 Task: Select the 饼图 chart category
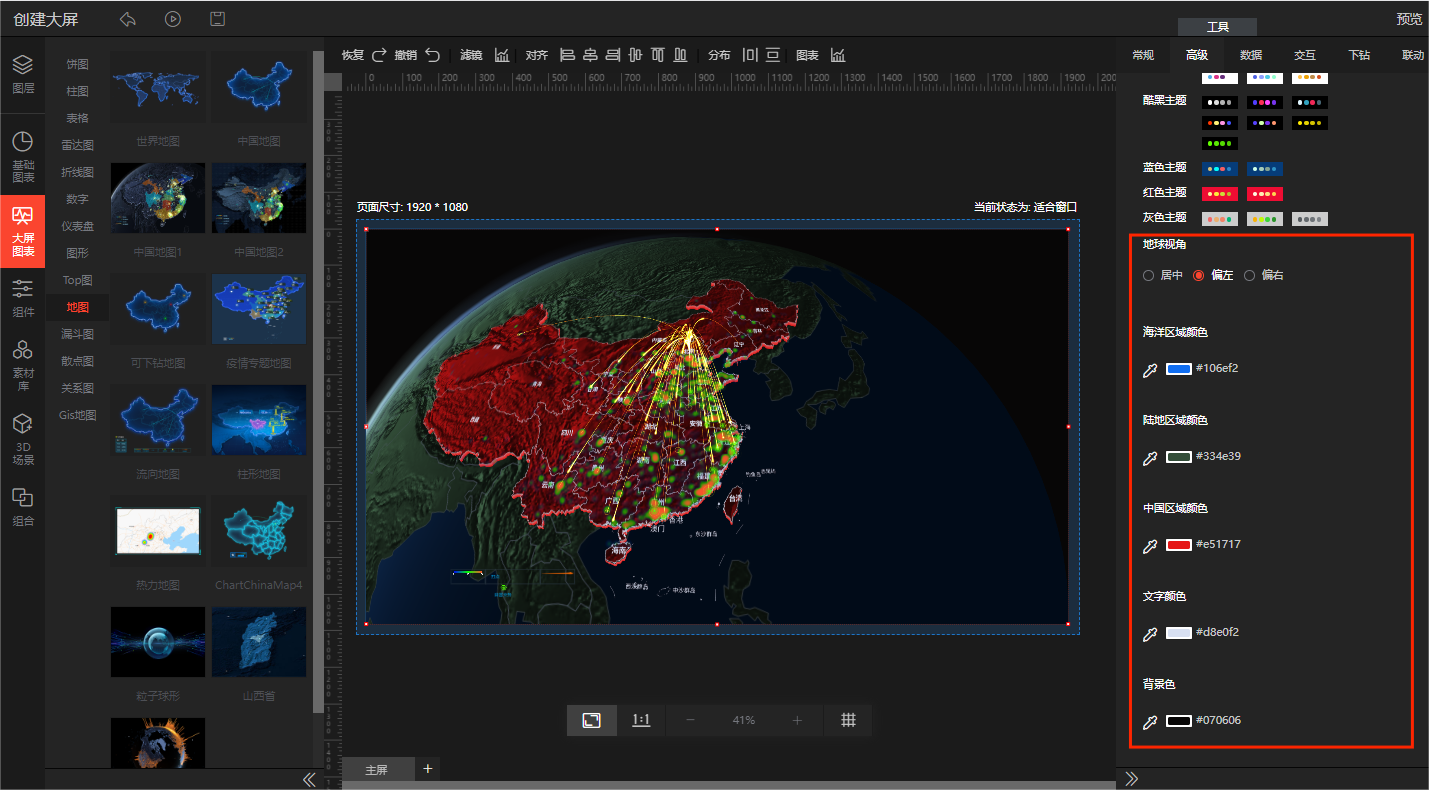tap(77, 64)
